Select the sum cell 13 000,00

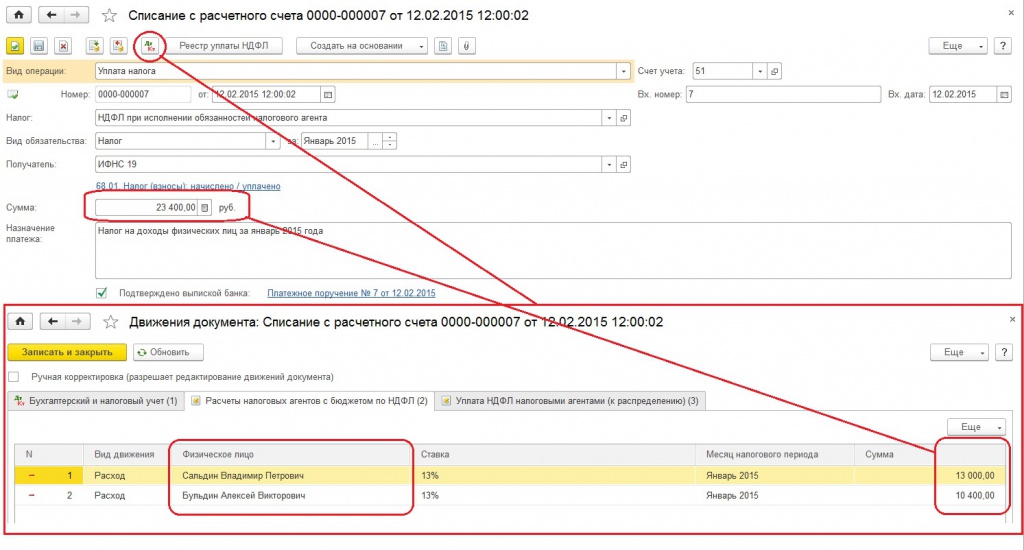tap(930, 476)
